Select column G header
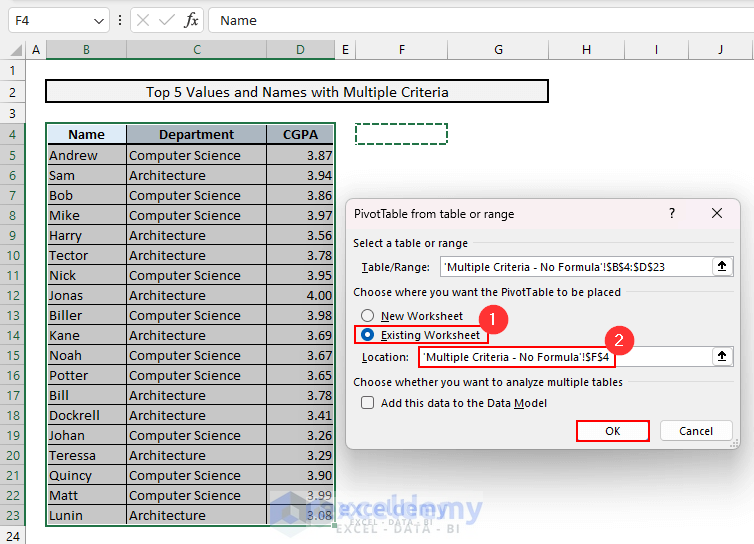 pos(498,50)
